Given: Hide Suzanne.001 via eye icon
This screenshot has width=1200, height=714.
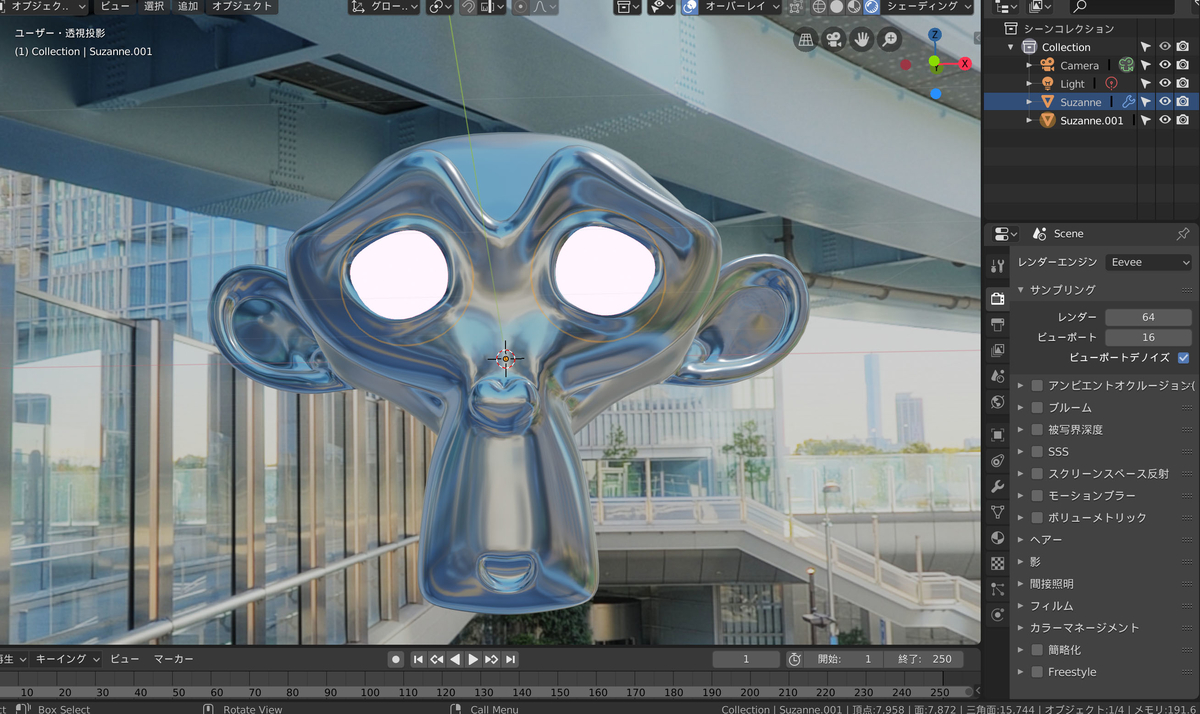Looking at the screenshot, I should [1165, 120].
